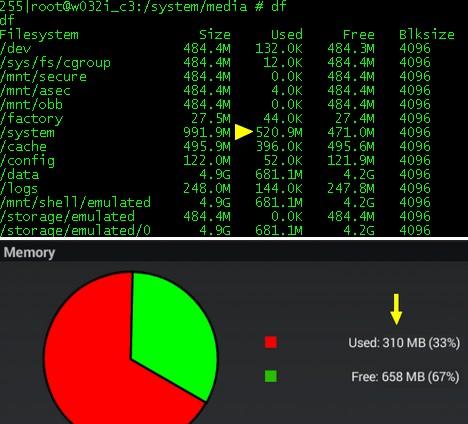Image resolution: width=468 pixels, height=424 pixels.
Task: Click the '/config' filesystem entry
Action: 27,161
